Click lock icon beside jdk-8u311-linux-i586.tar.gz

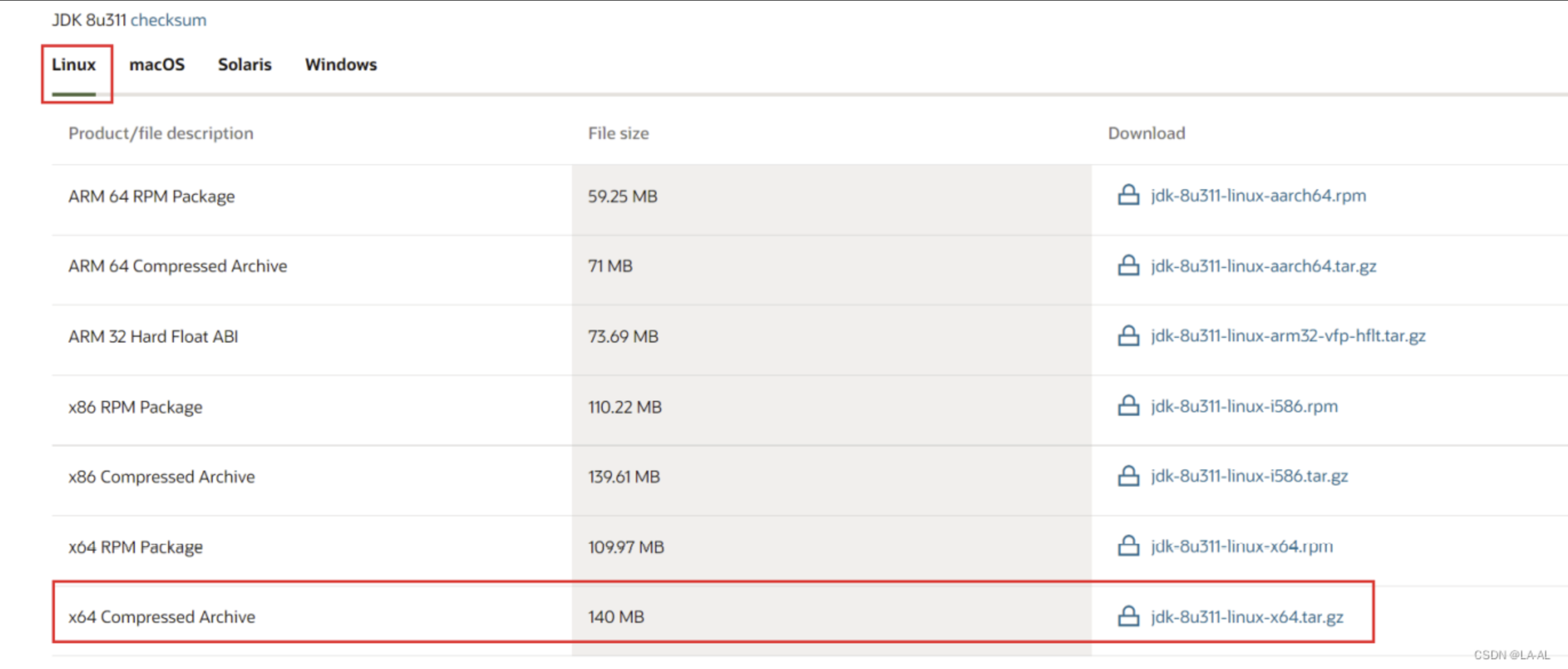pos(1128,475)
